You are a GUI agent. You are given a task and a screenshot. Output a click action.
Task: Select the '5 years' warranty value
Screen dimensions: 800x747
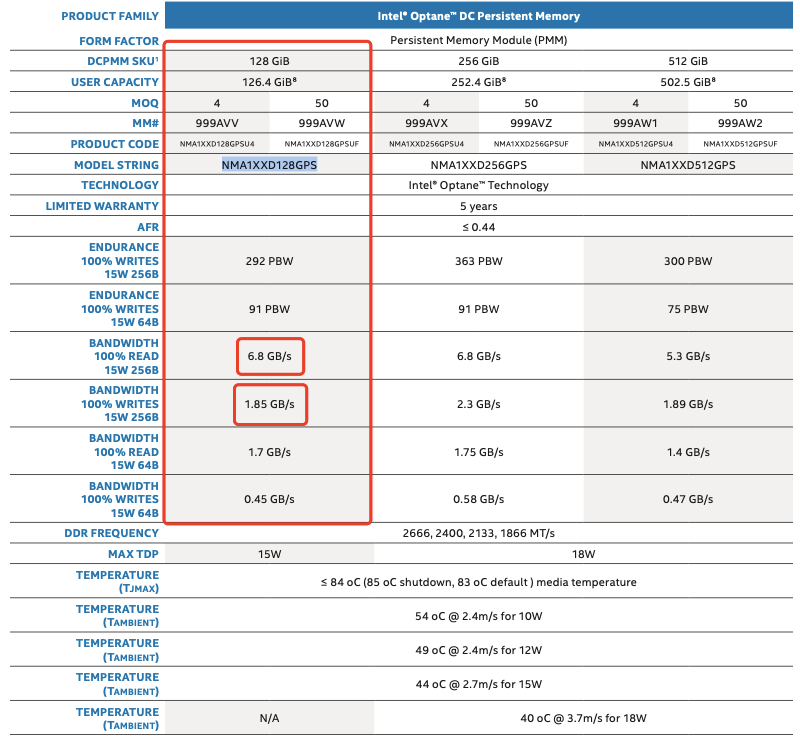click(479, 206)
